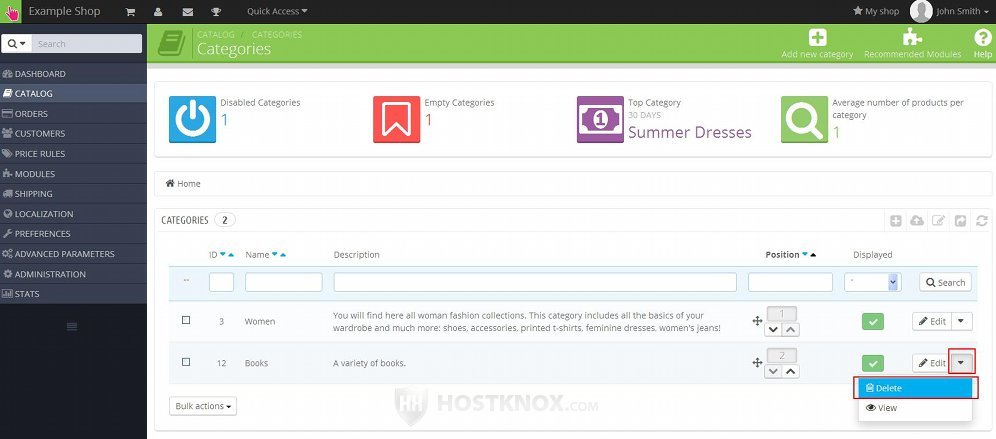Open Customers in the sidebar
Viewport: 996px width, 439px height.
(73, 133)
